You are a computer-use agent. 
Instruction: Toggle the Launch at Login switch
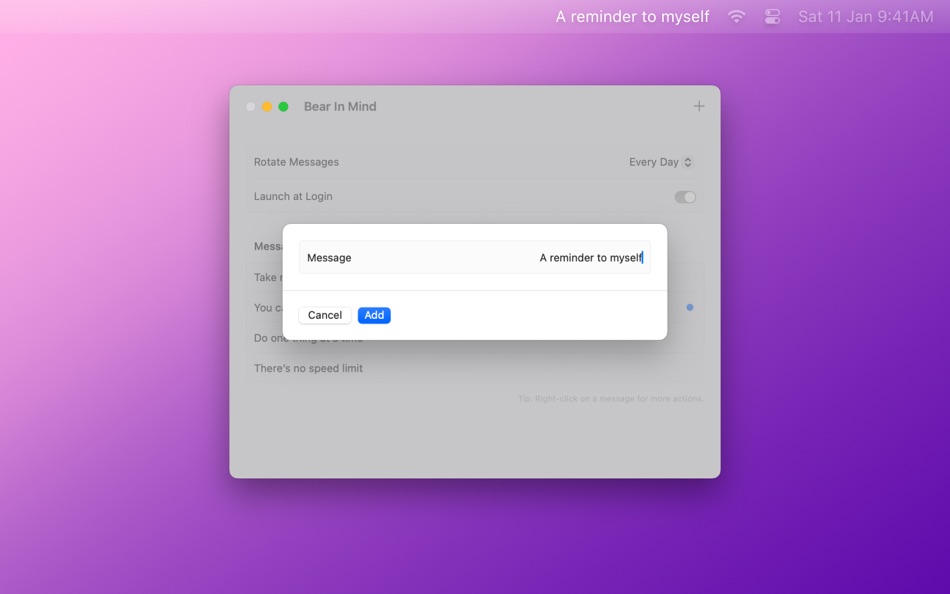coord(685,197)
